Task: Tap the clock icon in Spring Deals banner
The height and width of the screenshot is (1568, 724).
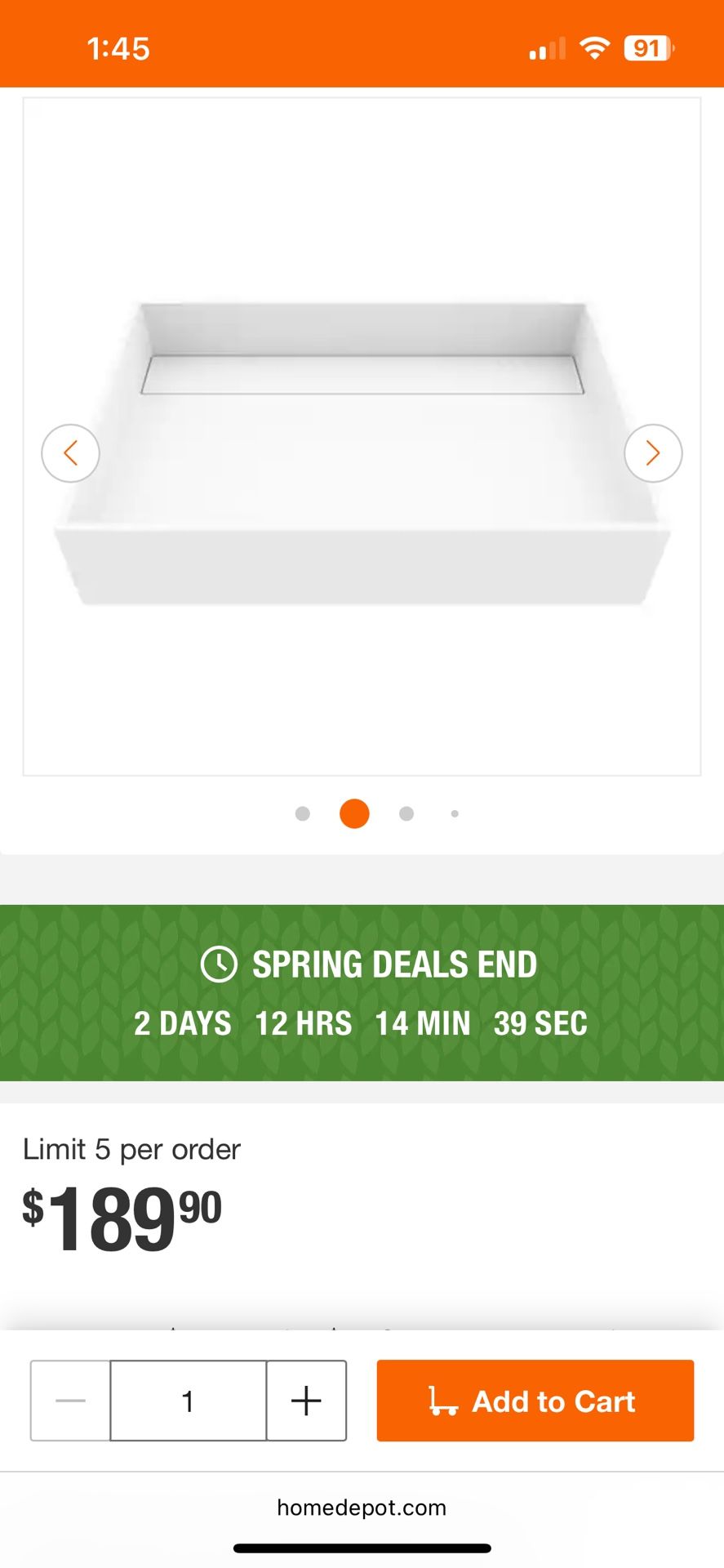Action: pos(219,964)
